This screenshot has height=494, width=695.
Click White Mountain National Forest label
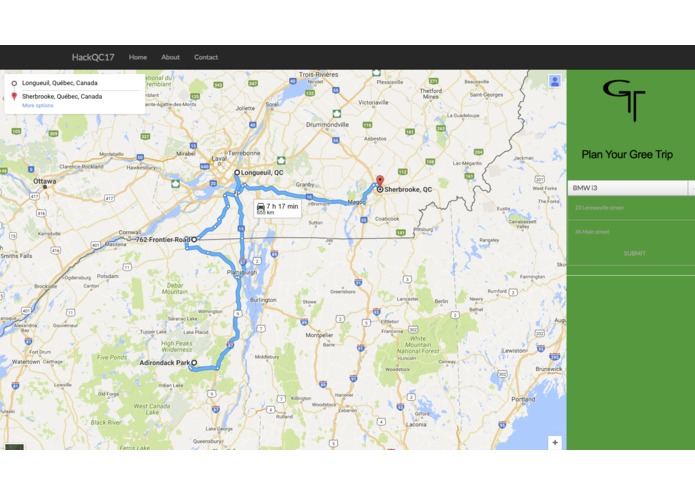(x=418, y=344)
